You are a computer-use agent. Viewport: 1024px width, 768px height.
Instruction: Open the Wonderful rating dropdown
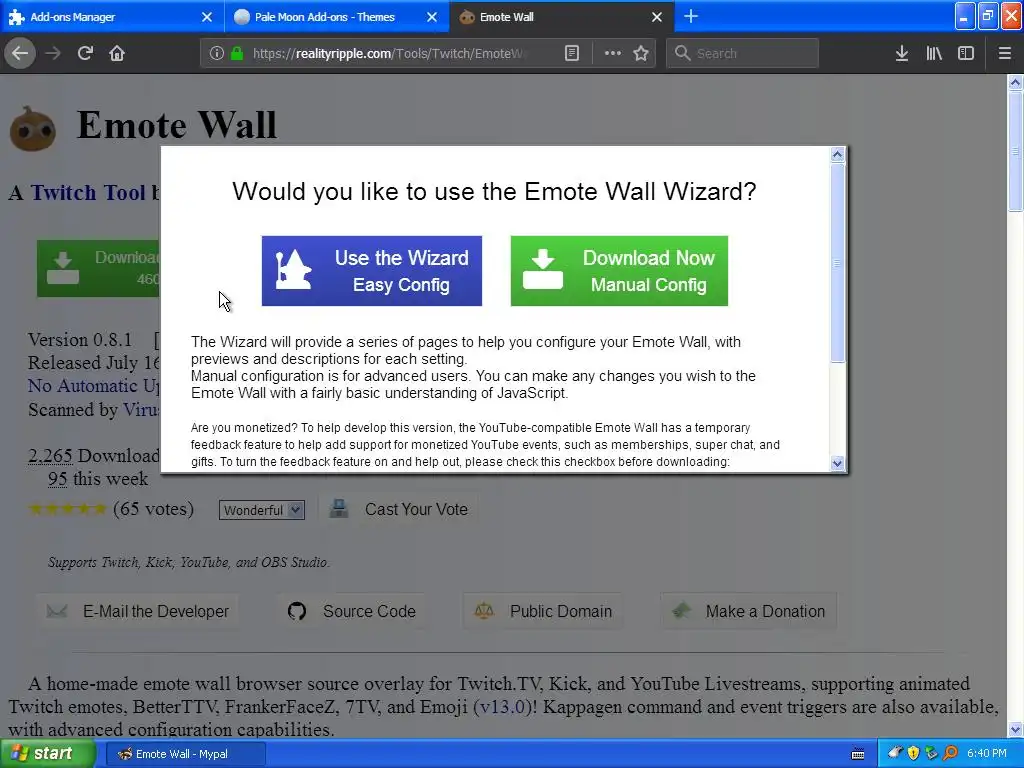coord(262,510)
